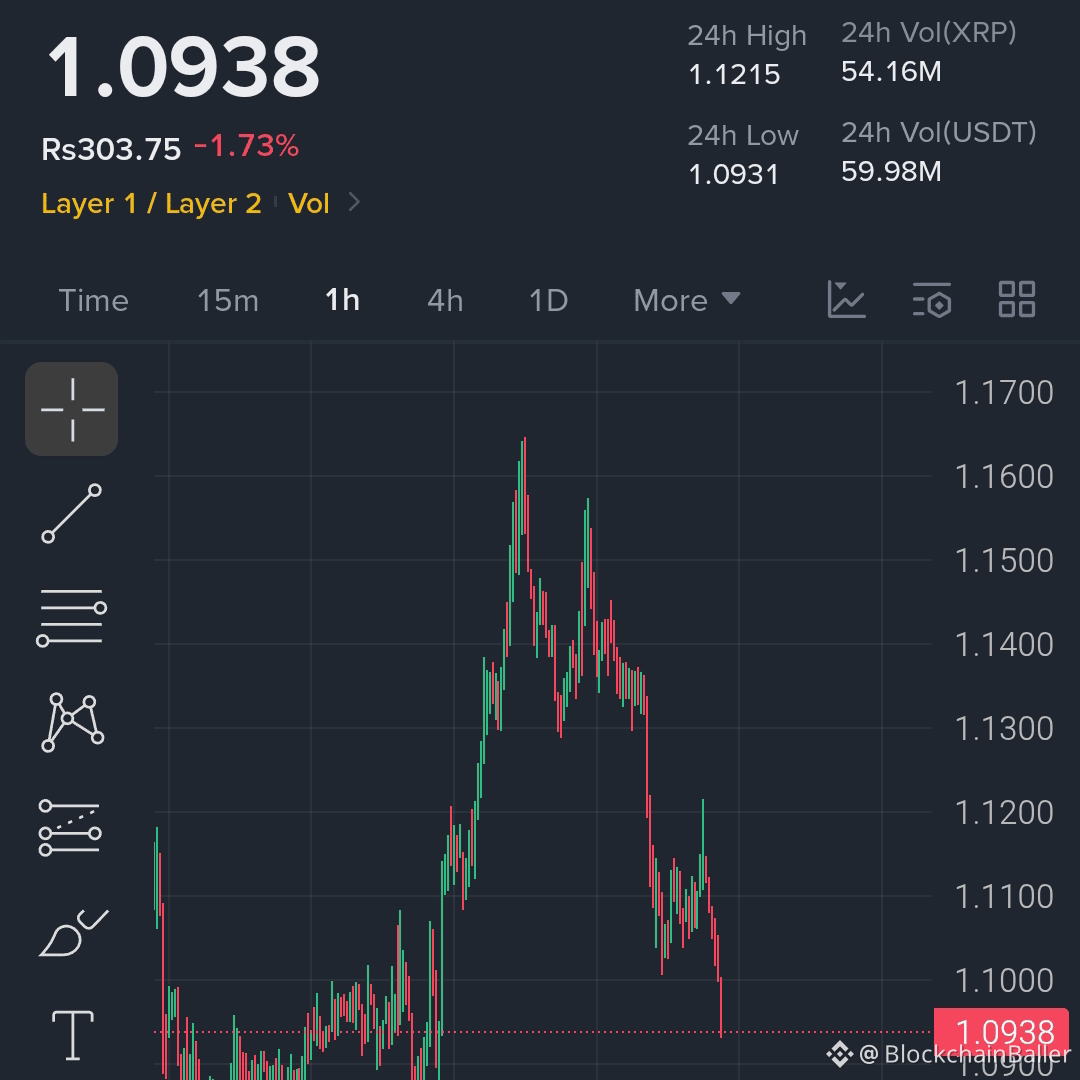The width and height of the screenshot is (1080, 1080).
Task: Click the 24h Vol(USDT) value 59.98M
Action: coord(891,172)
